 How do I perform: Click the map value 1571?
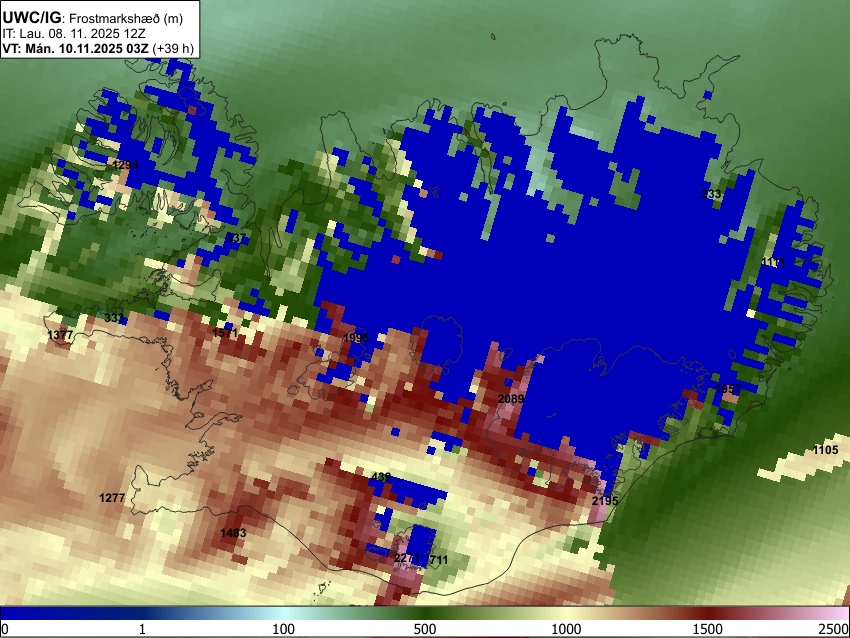point(225,332)
